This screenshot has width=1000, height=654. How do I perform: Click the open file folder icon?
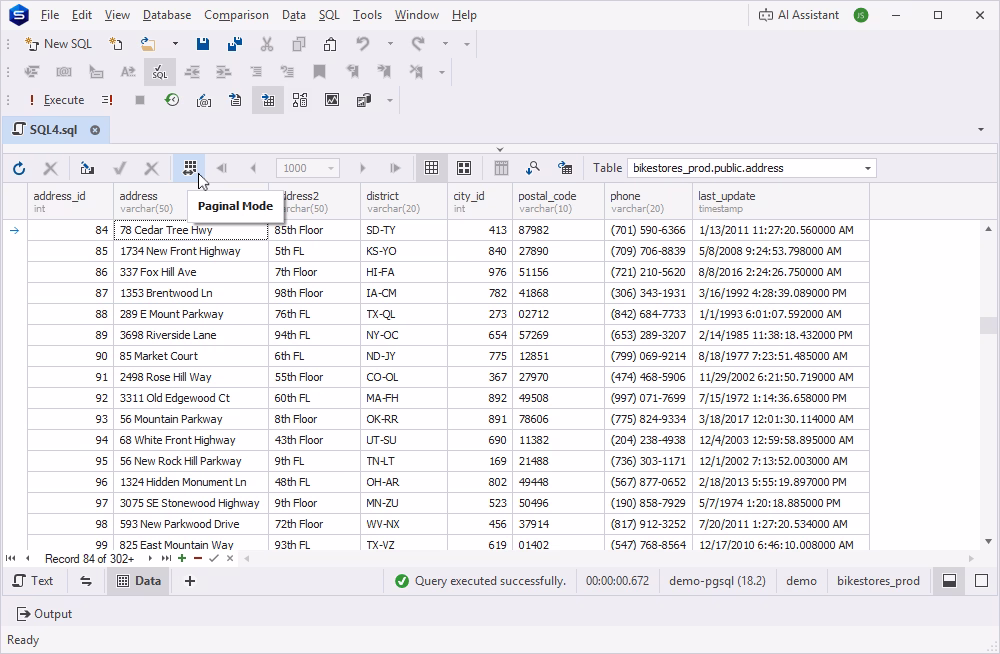[x=148, y=43]
